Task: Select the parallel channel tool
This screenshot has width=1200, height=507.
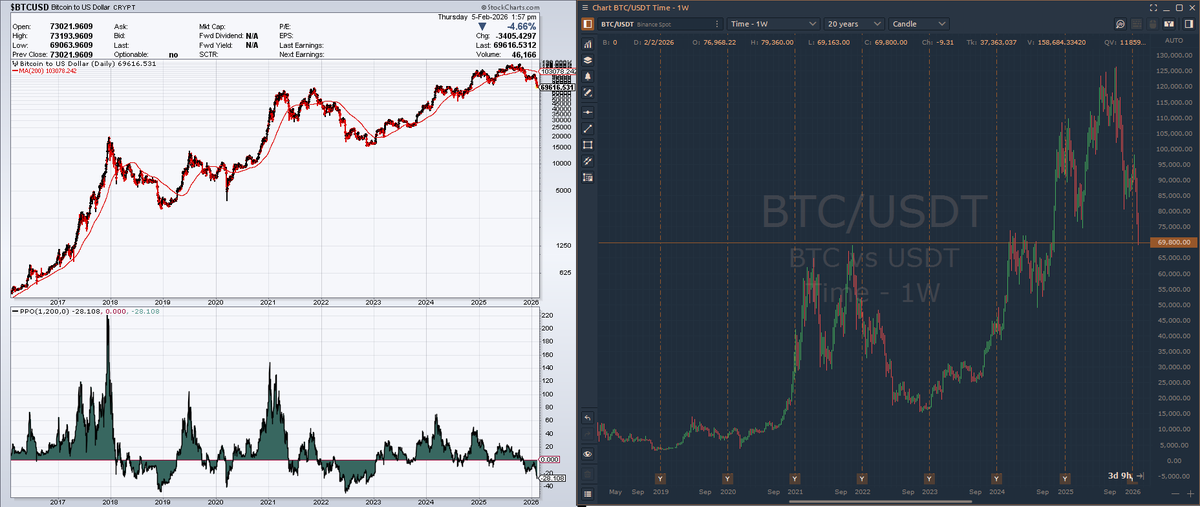Action: click(x=588, y=160)
